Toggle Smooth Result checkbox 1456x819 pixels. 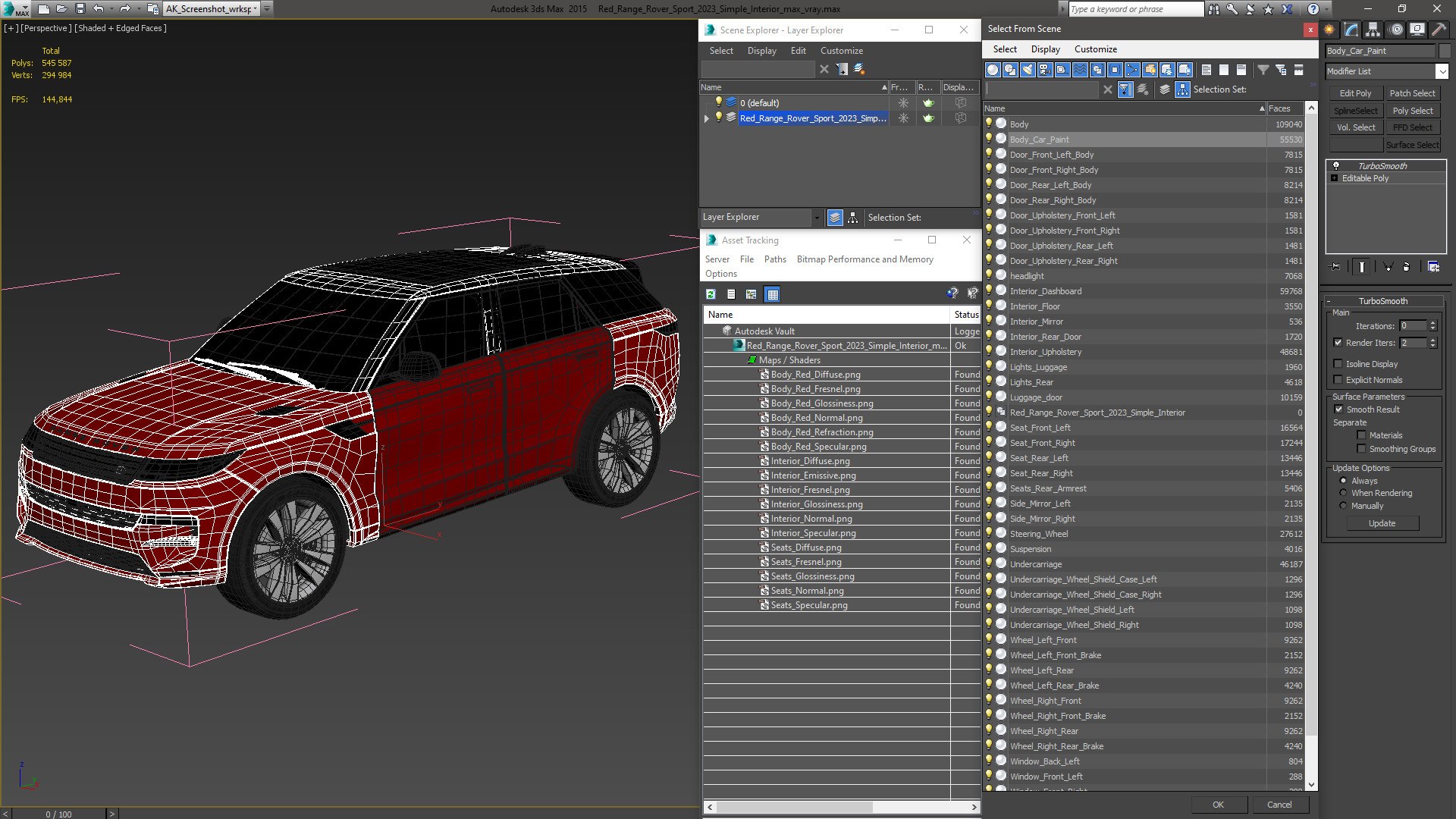[1338, 409]
